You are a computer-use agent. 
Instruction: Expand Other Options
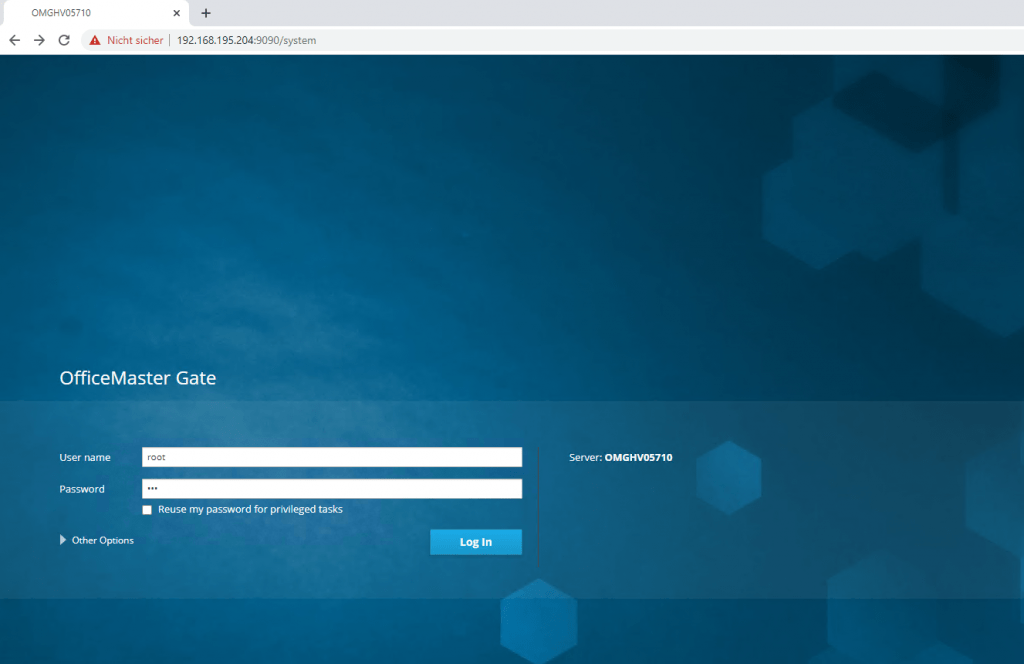tap(97, 540)
